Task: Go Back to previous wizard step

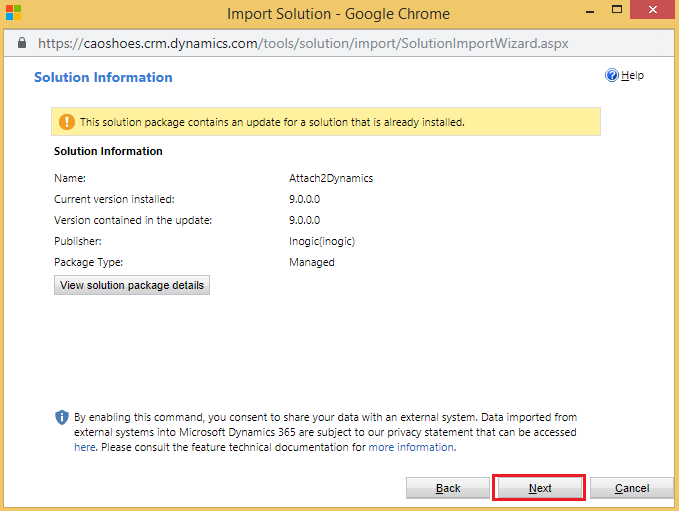Action: click(448, 488)
